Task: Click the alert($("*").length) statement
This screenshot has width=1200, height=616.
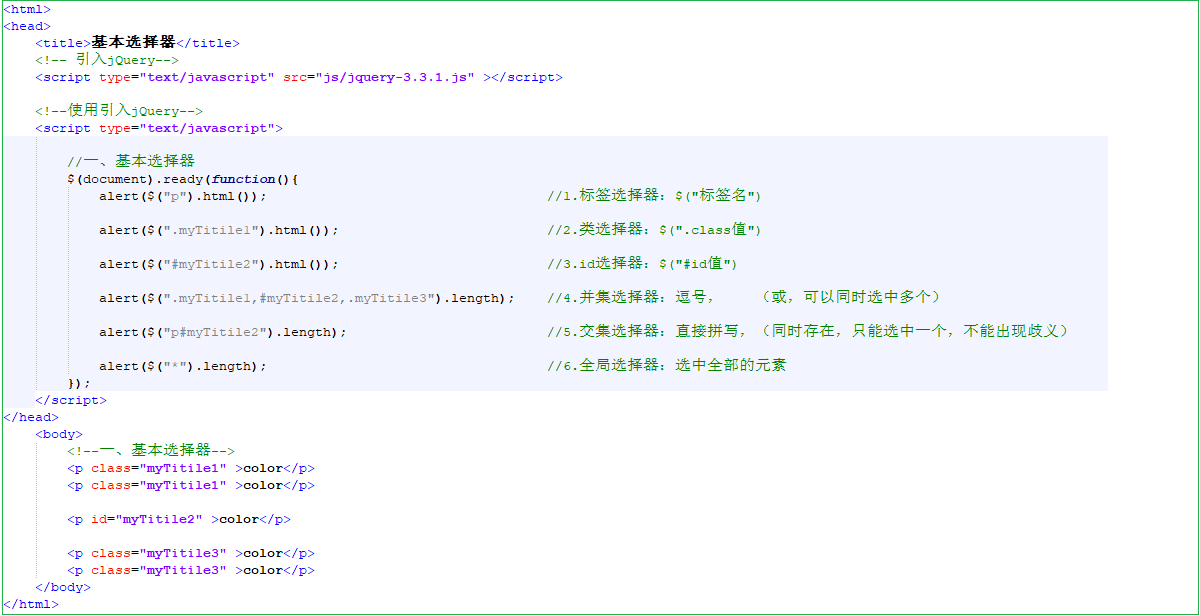Action: point(183,366)
